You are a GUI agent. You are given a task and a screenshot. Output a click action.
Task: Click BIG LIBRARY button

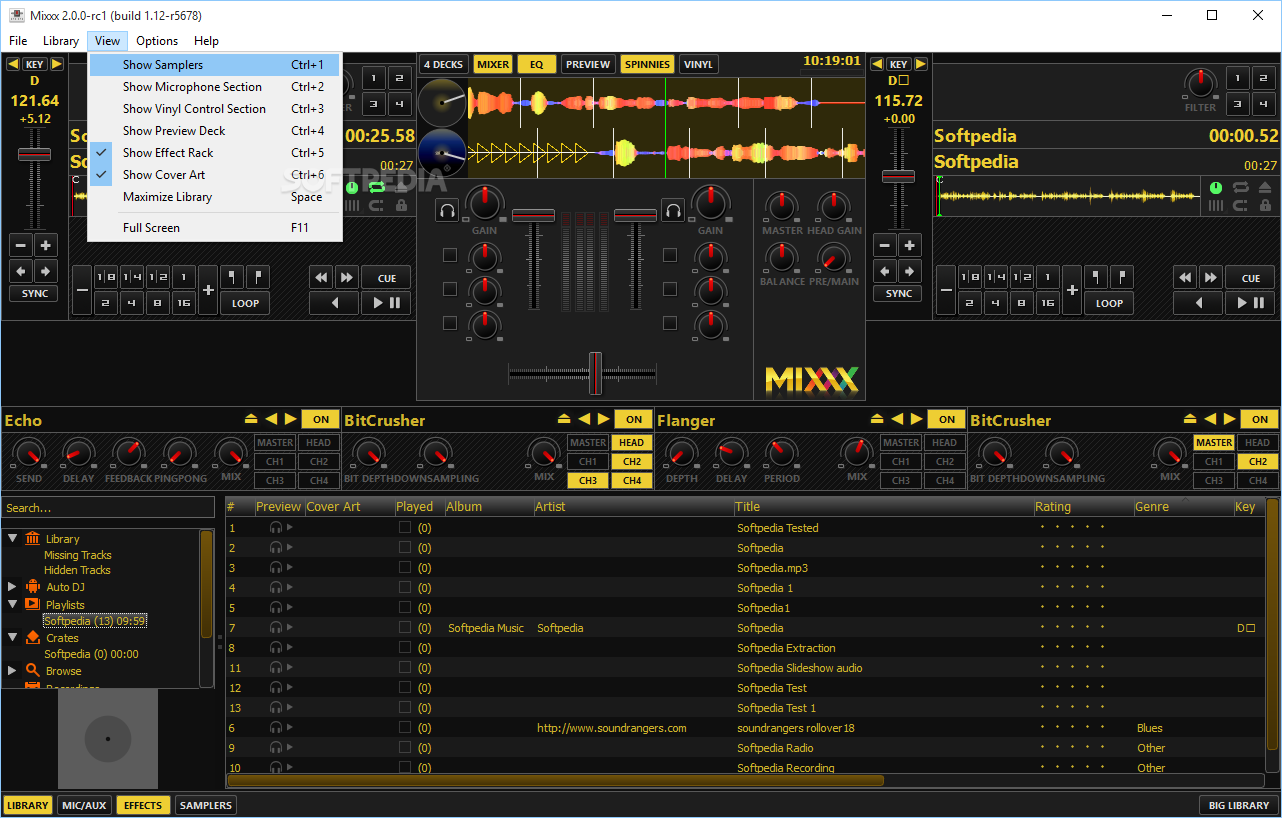coord(1238,805)
